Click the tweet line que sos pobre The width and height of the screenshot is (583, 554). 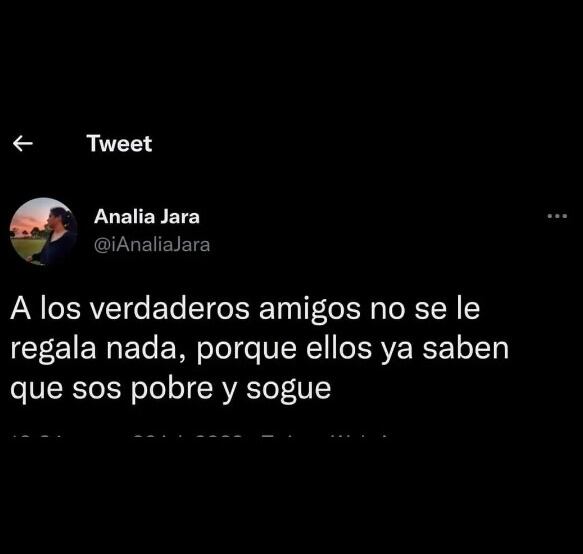[171, 389]
